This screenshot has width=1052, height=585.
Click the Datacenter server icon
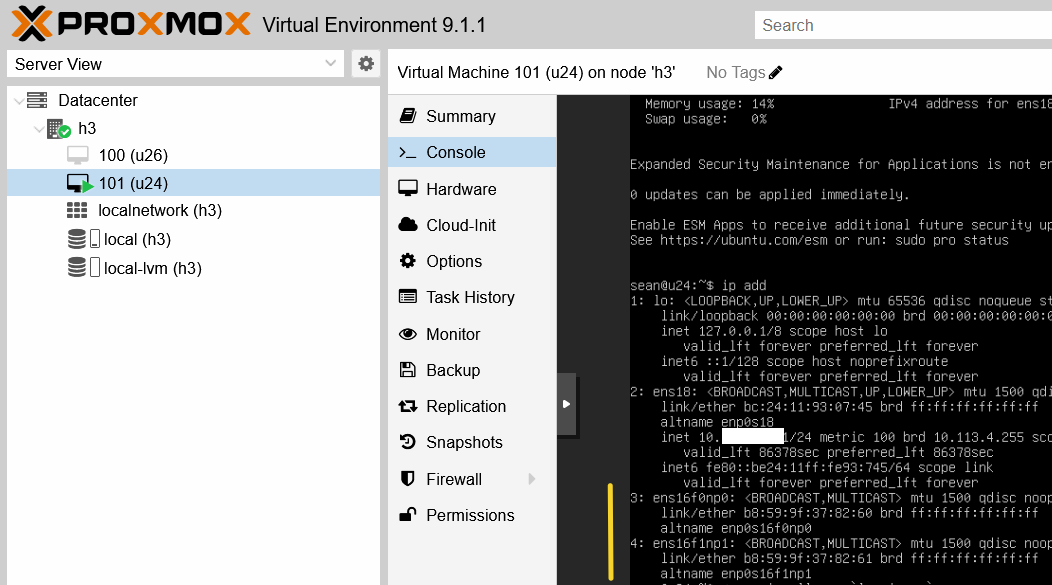pyautogui.click(x=37, y=100)
